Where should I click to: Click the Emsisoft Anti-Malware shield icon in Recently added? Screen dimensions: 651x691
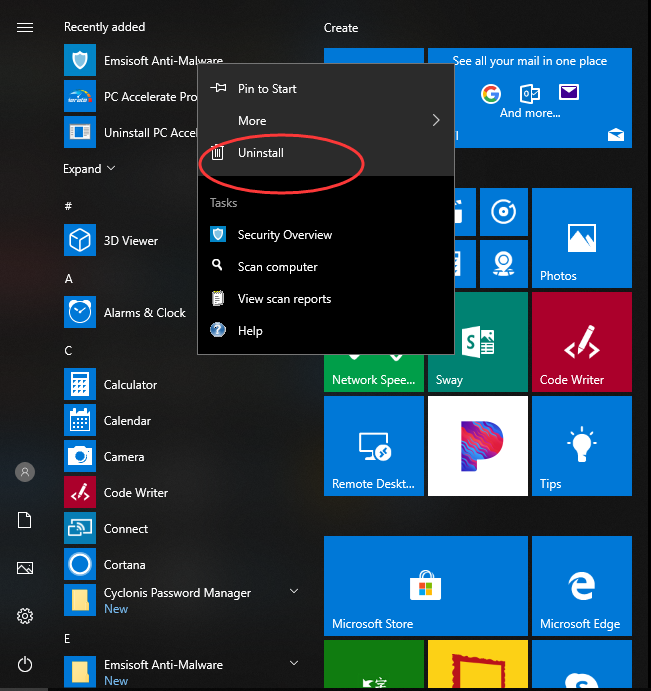[x=80, y=60]
